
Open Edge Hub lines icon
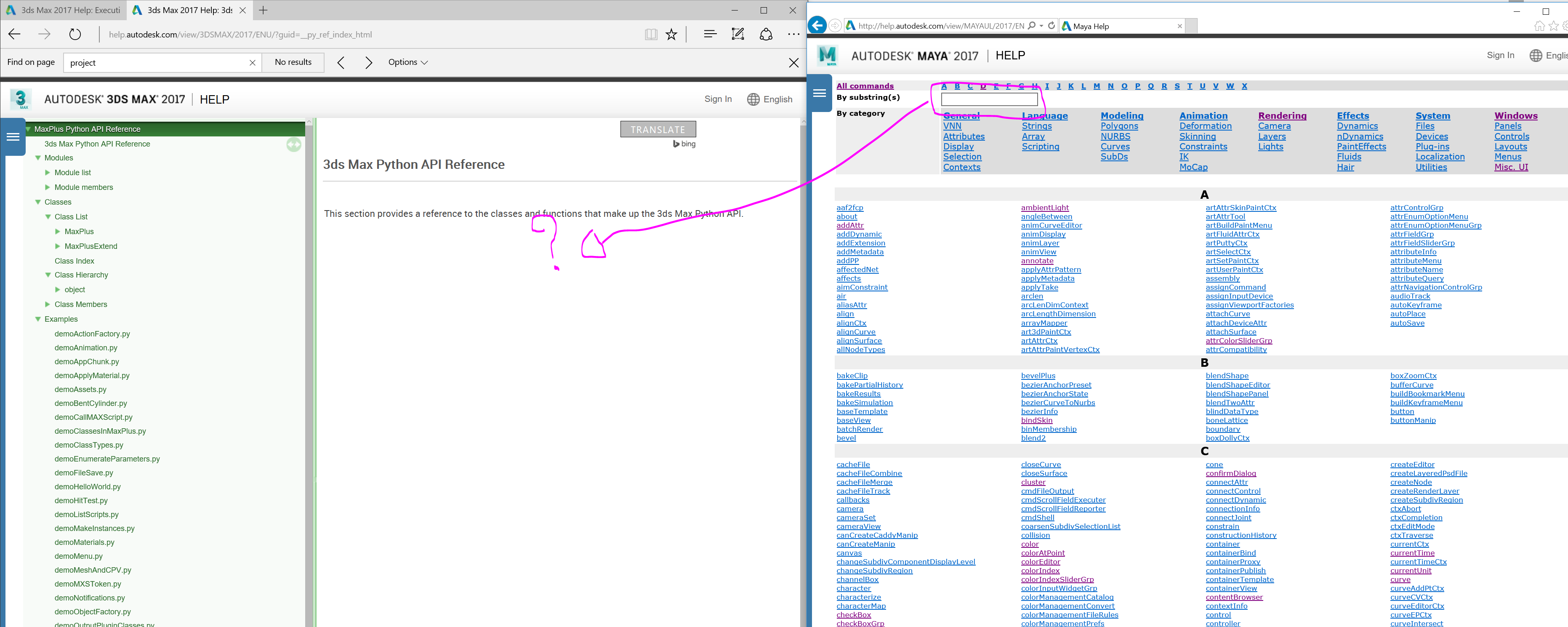710,35
